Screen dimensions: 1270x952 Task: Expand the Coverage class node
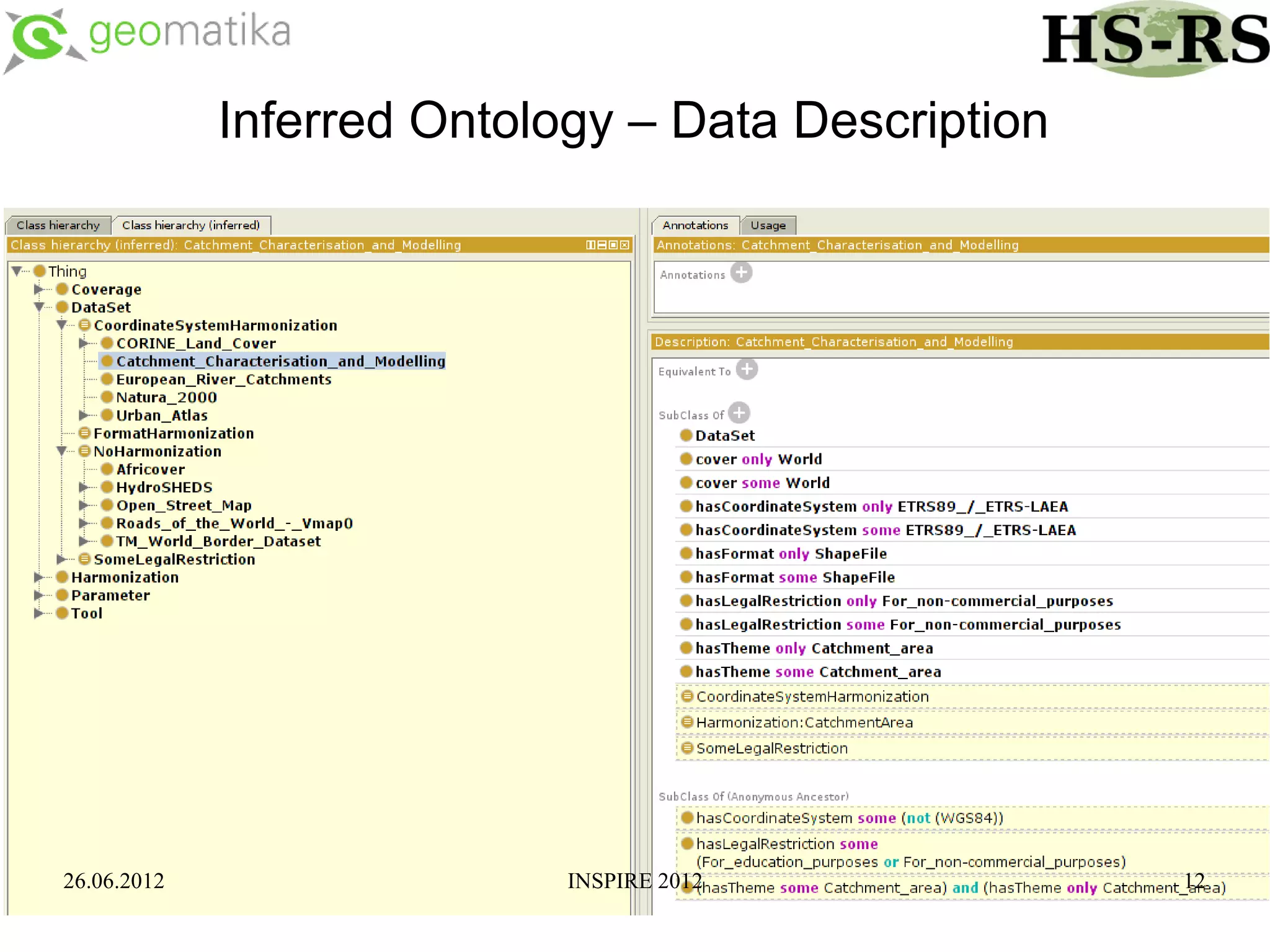point(39,289)
